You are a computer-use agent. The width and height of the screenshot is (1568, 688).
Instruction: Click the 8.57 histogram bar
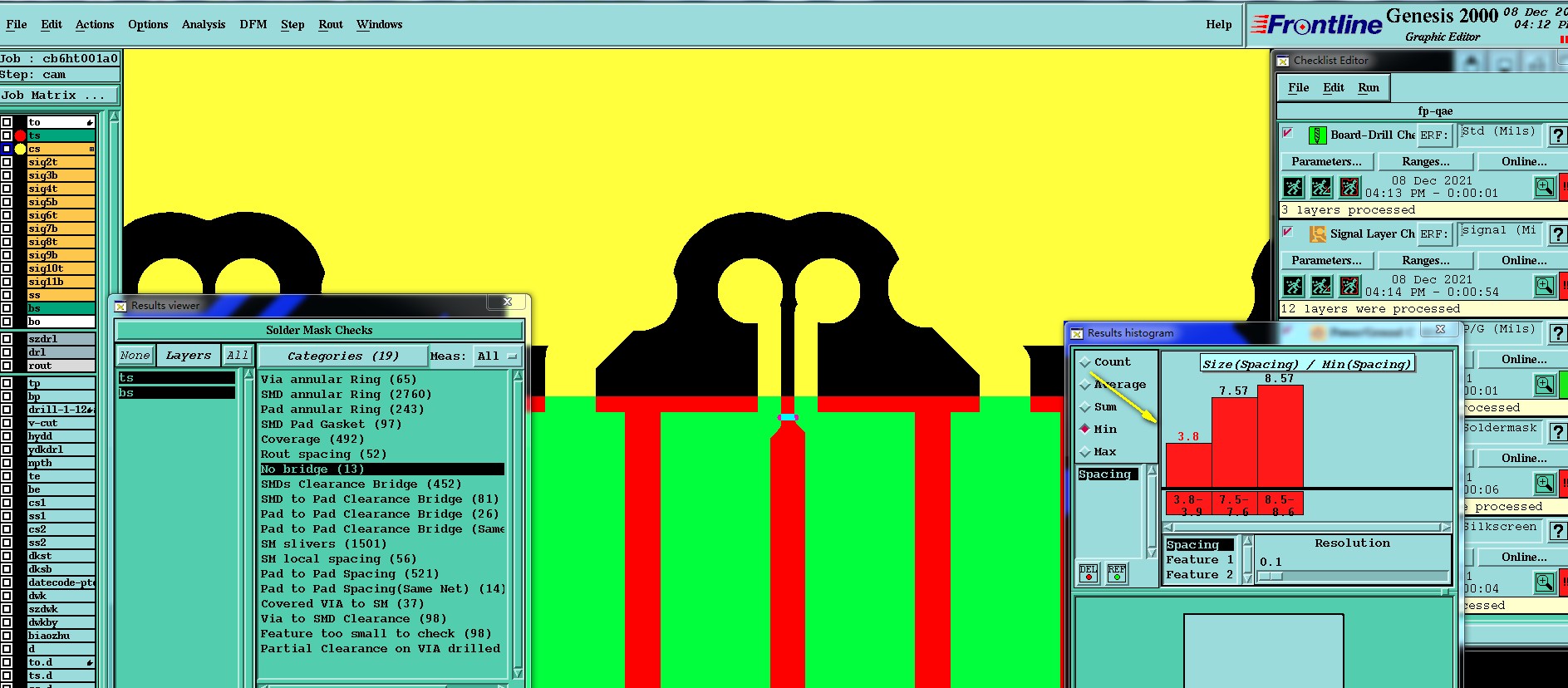pyautogui.click(x=1280, y=436)
